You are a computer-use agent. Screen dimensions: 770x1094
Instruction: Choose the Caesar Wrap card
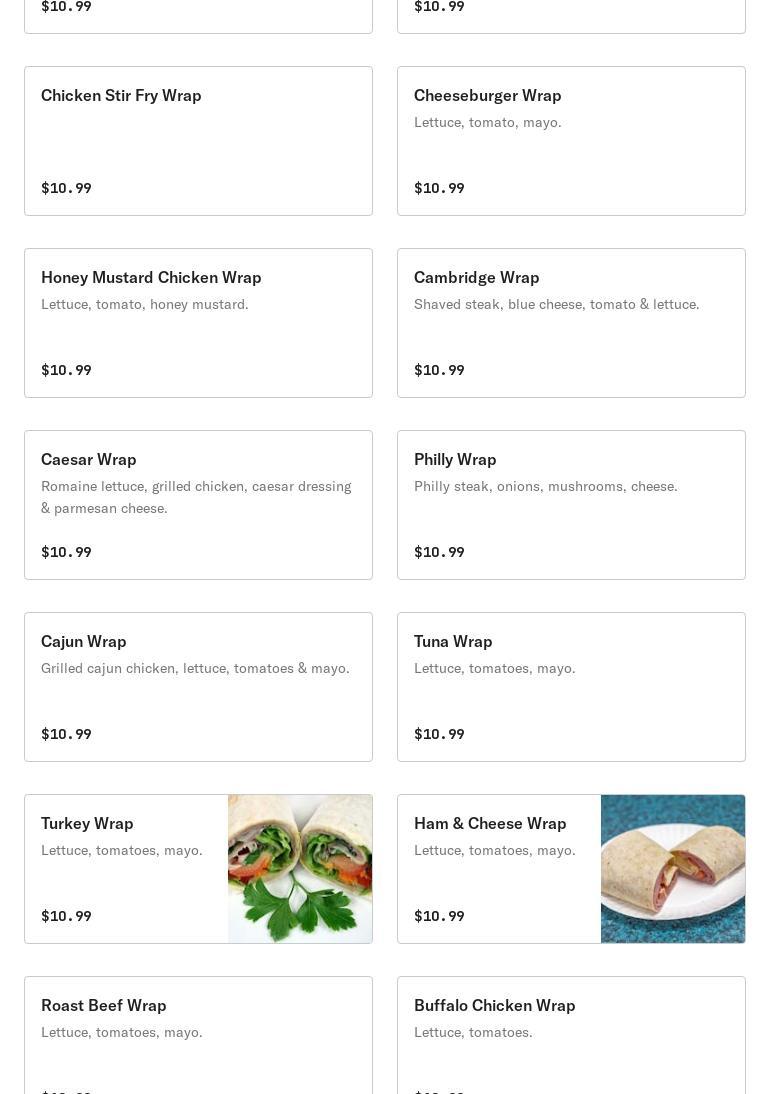pos(198,505)
